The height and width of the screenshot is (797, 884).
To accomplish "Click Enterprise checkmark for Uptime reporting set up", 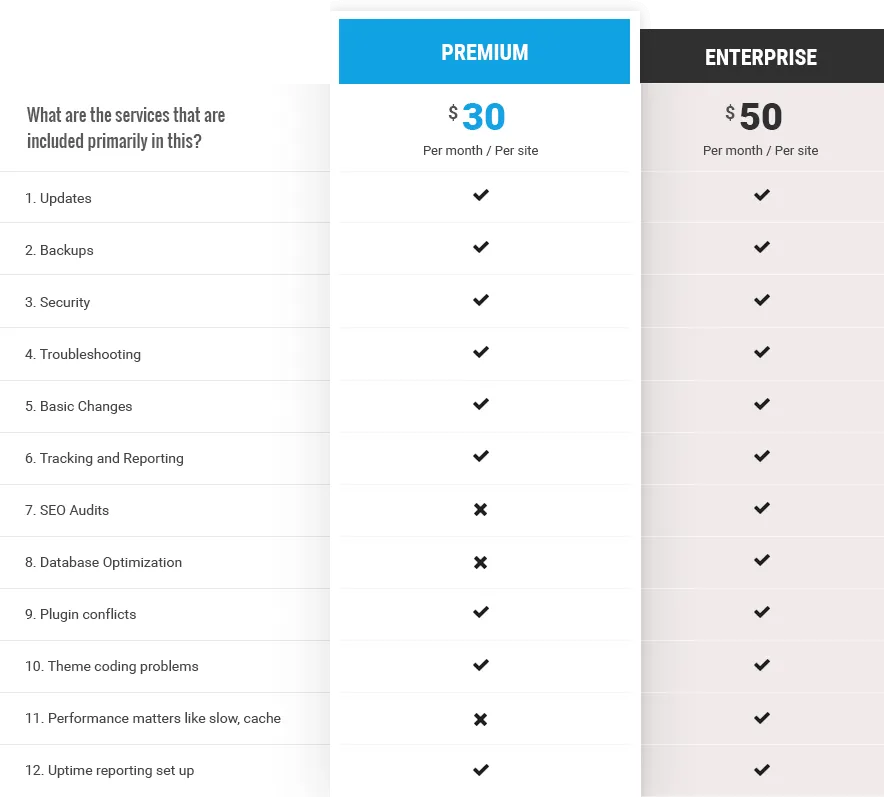I will pos(762,769).
